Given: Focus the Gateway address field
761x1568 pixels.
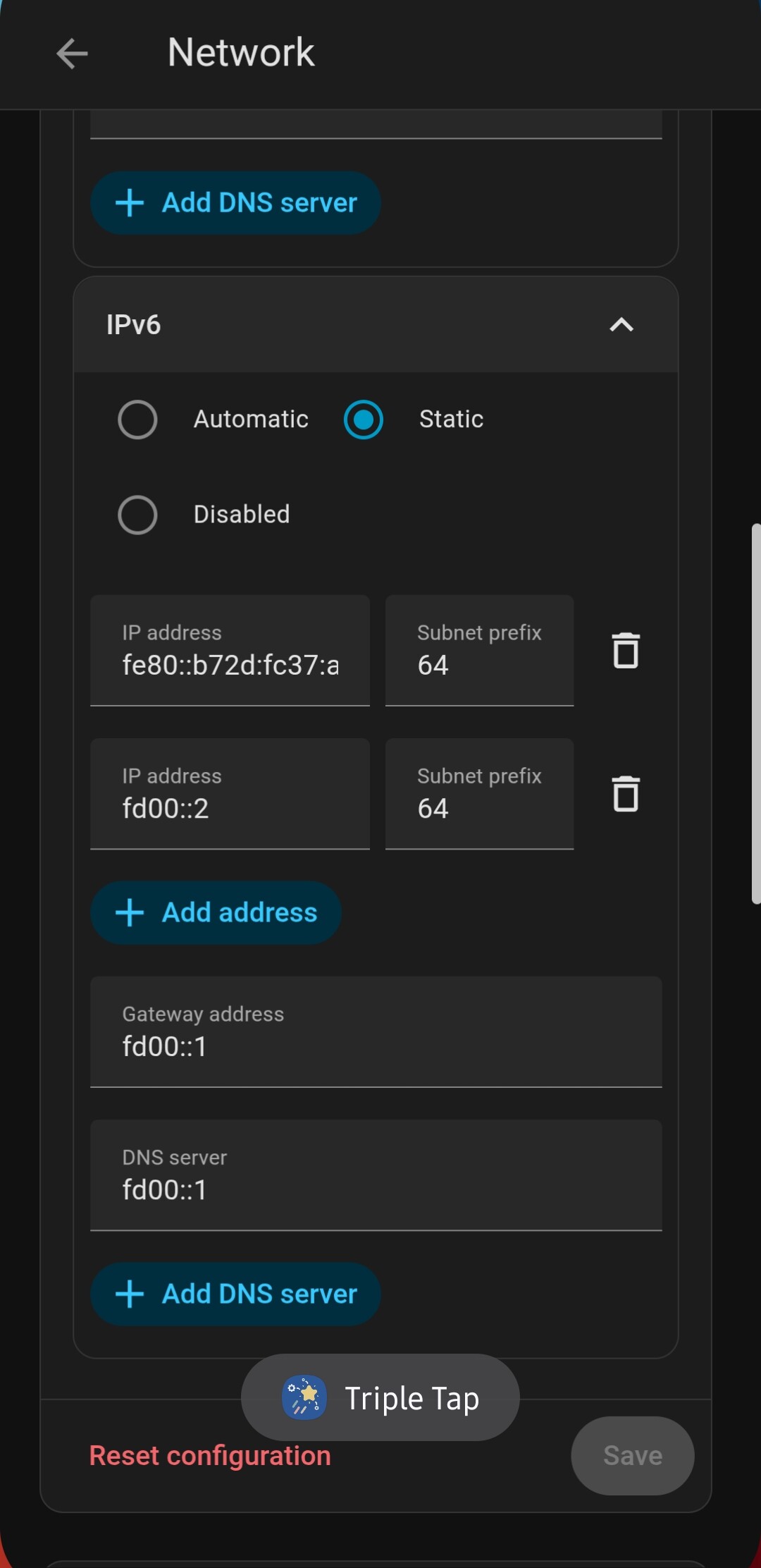Looking at the screenshot, I should pyautogui.click(x=376, y=1046).
